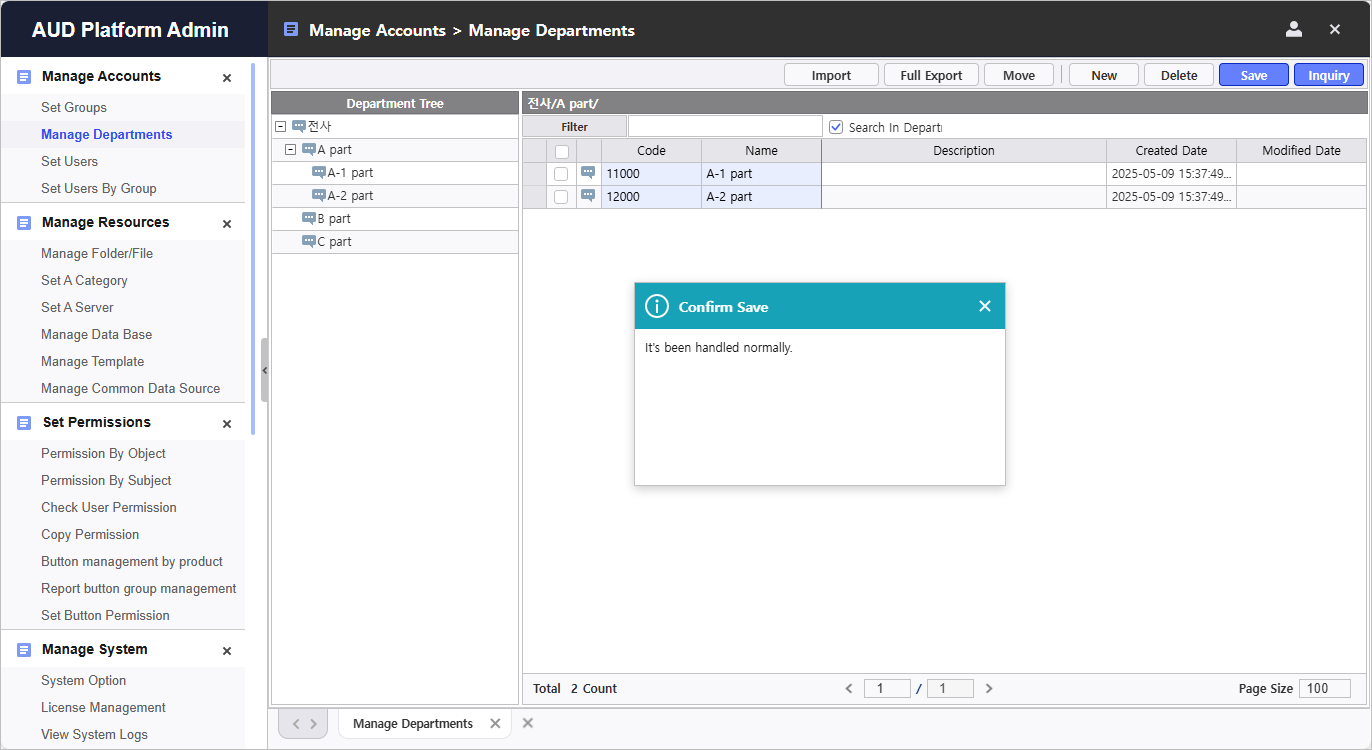Screen dimensions: 1372x750
Task: Click the Full Export button
Action: [x=931, y=75]
